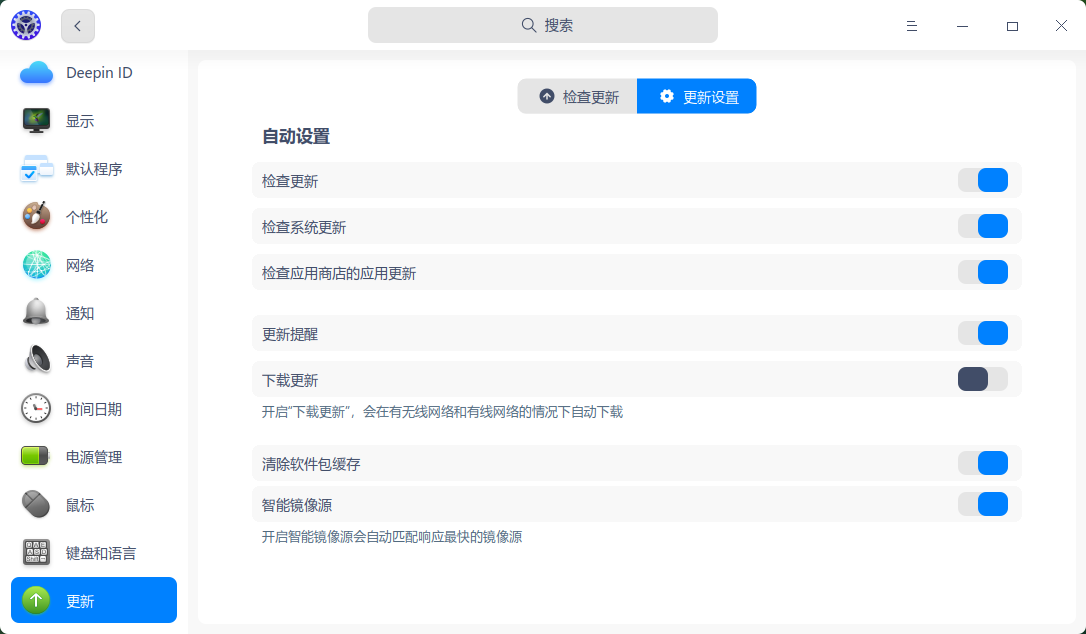Click the green 更新 arrow icon
Viewport: 1086px width, 634px height.
[36, 600]
